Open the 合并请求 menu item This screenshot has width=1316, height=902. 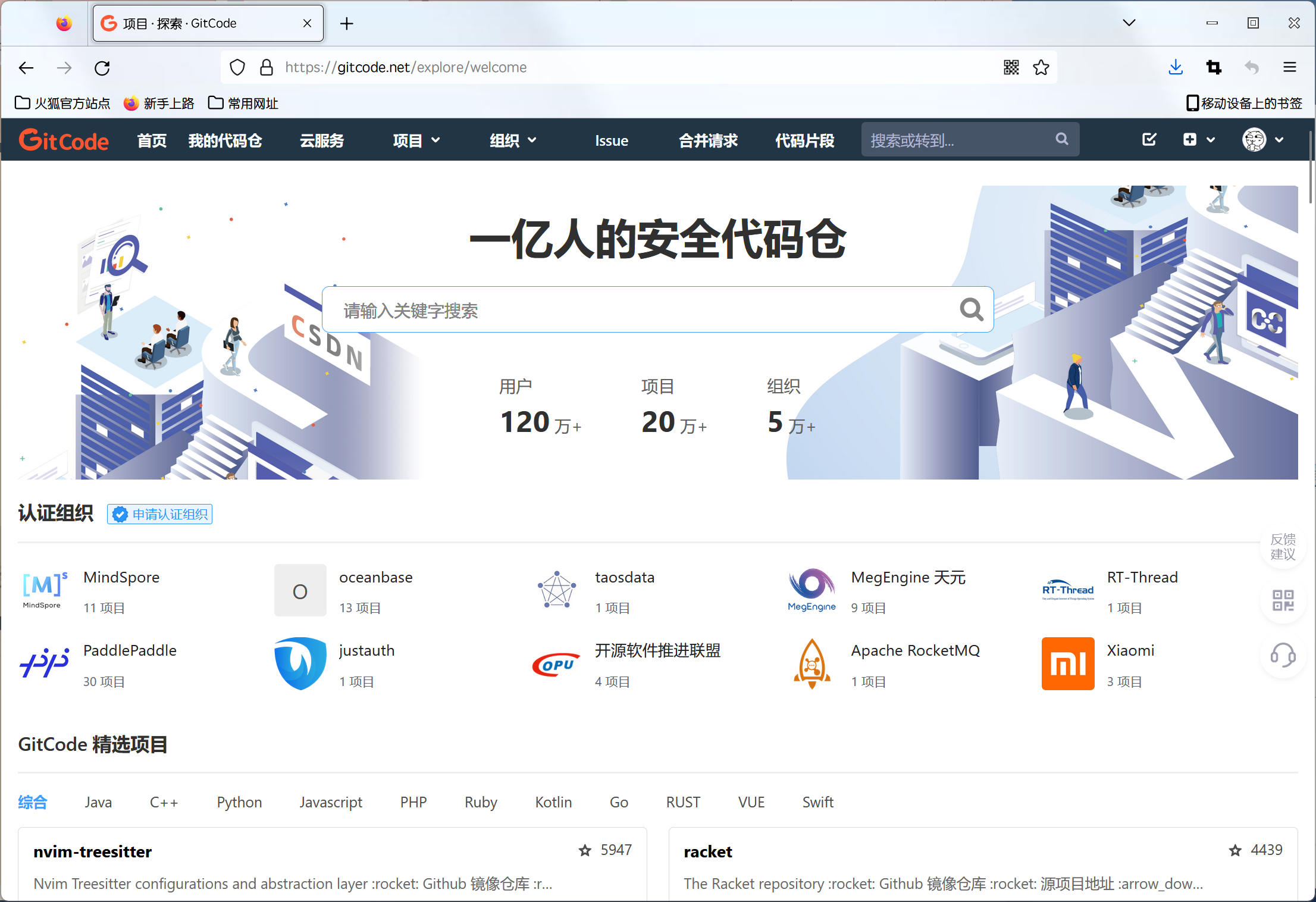[x=708, y=140]
